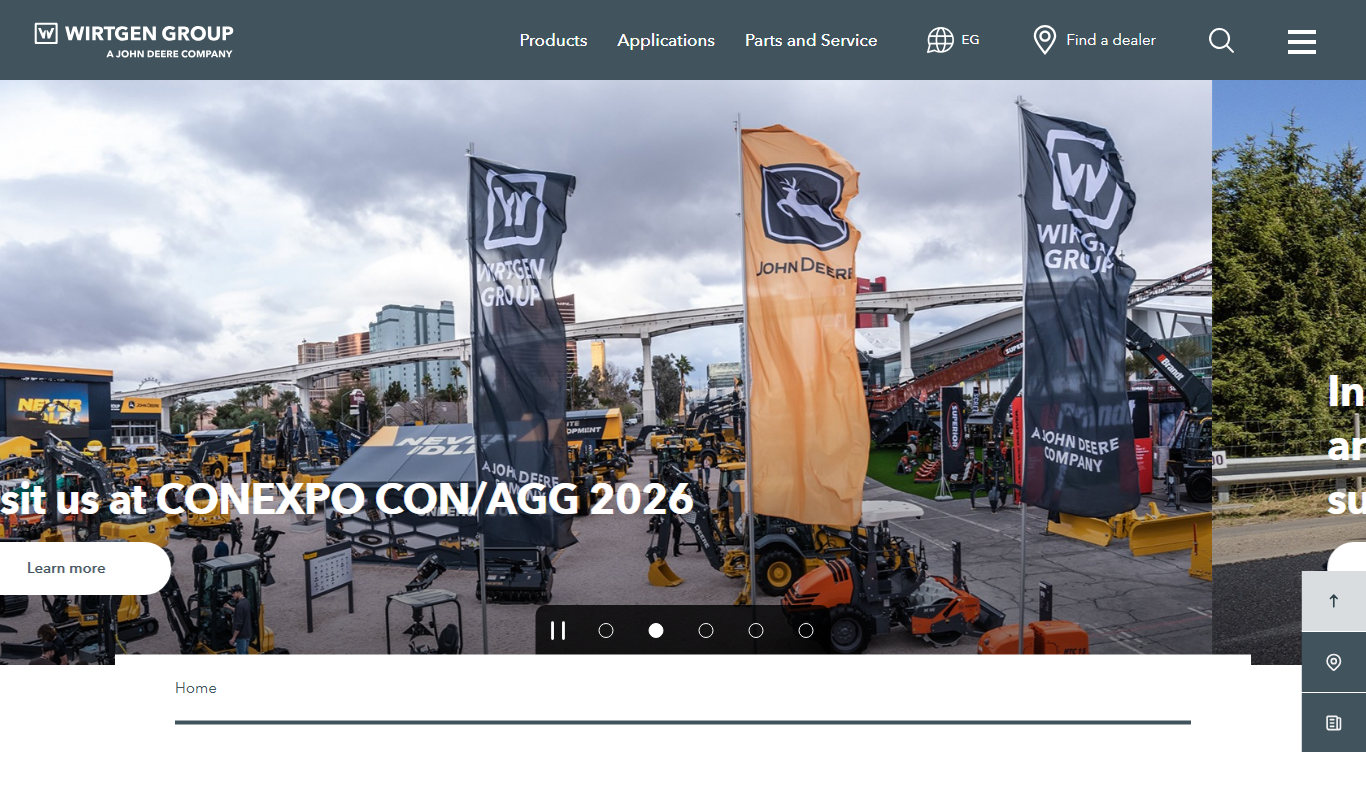Select the first slide indicator dot

click(606, 630)
